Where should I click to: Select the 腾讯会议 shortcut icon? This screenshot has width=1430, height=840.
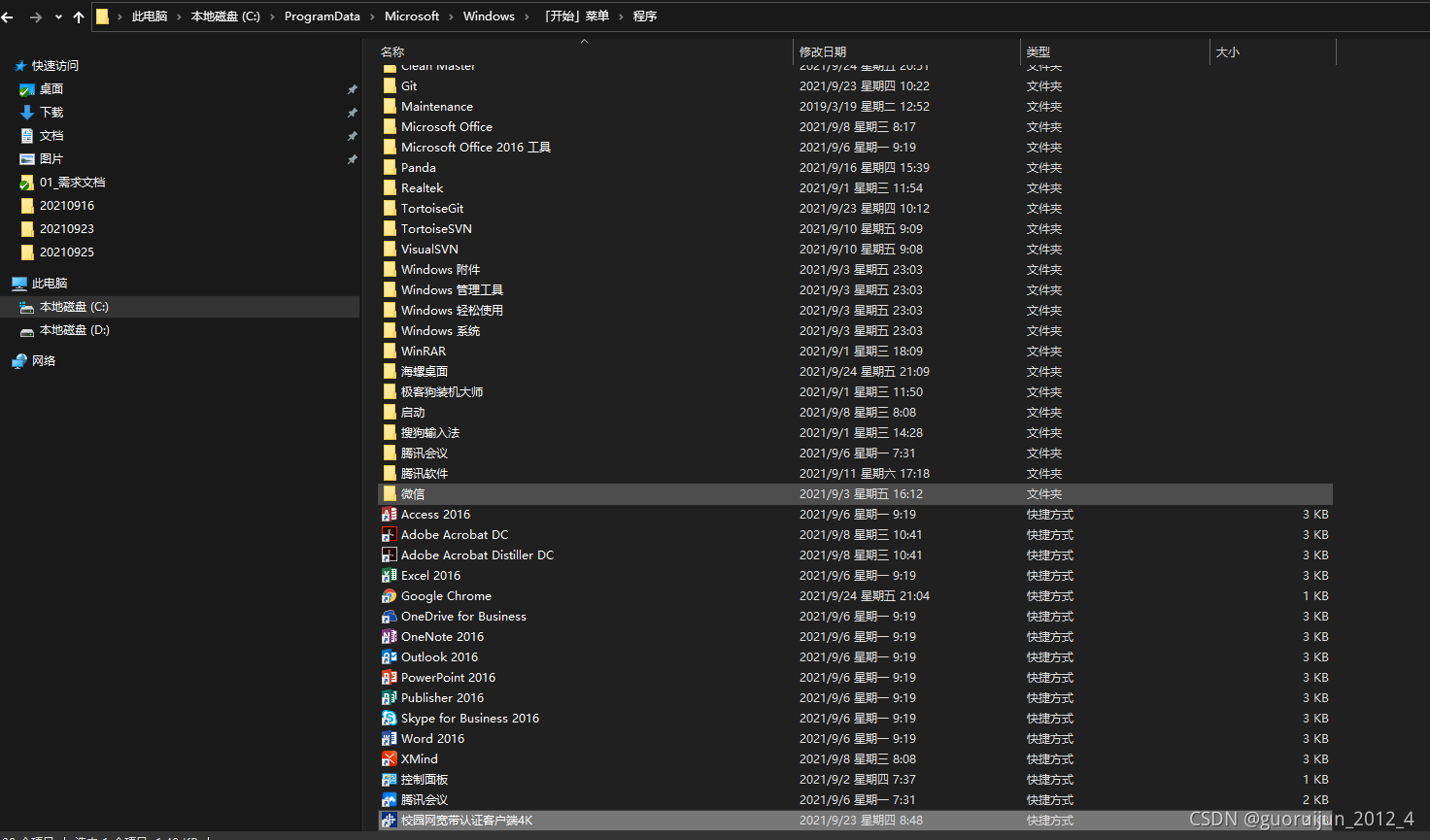click(389, 800)
